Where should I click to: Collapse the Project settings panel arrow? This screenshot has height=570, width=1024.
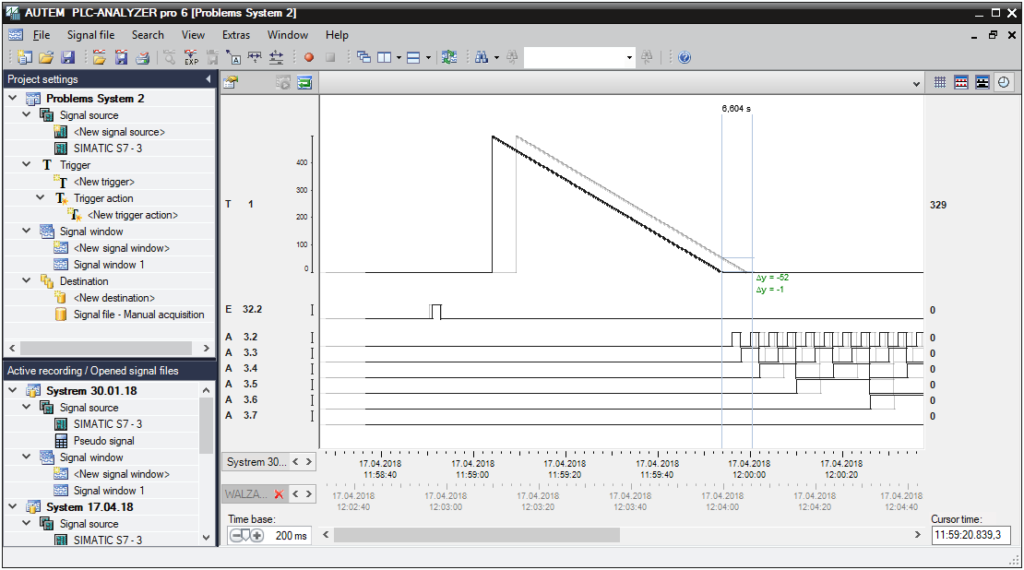click(x=208, y=79)
